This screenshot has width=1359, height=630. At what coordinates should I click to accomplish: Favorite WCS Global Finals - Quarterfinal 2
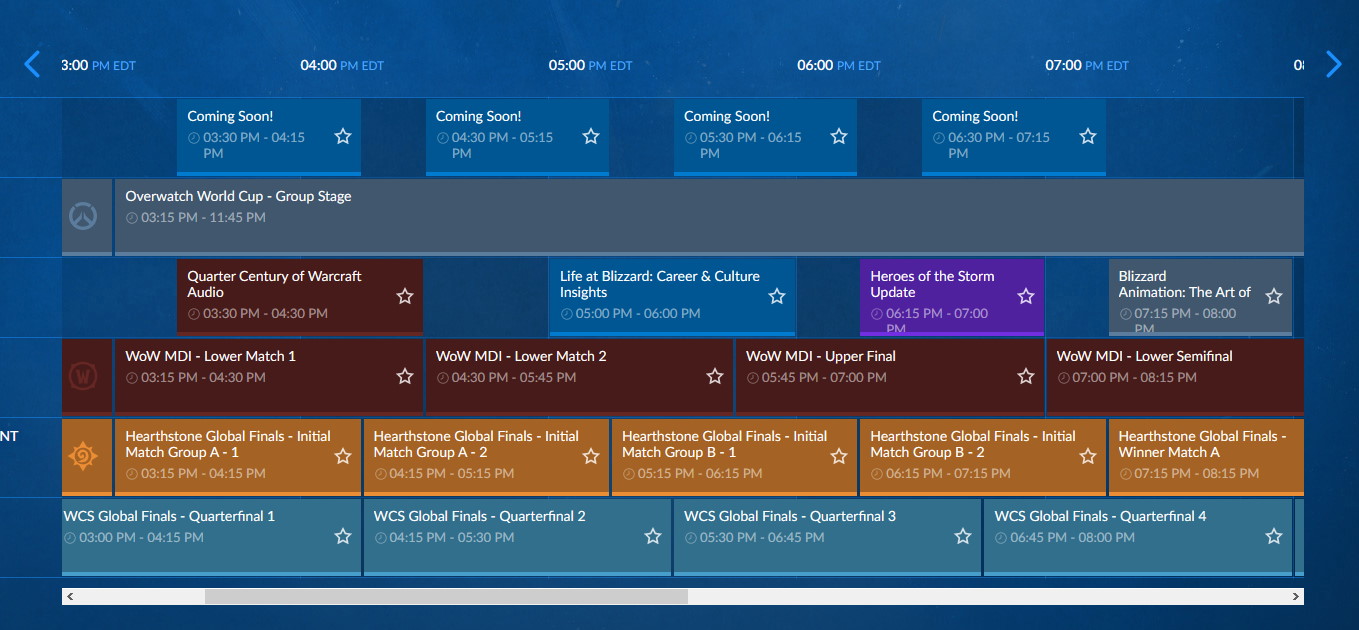coord(653,536)
